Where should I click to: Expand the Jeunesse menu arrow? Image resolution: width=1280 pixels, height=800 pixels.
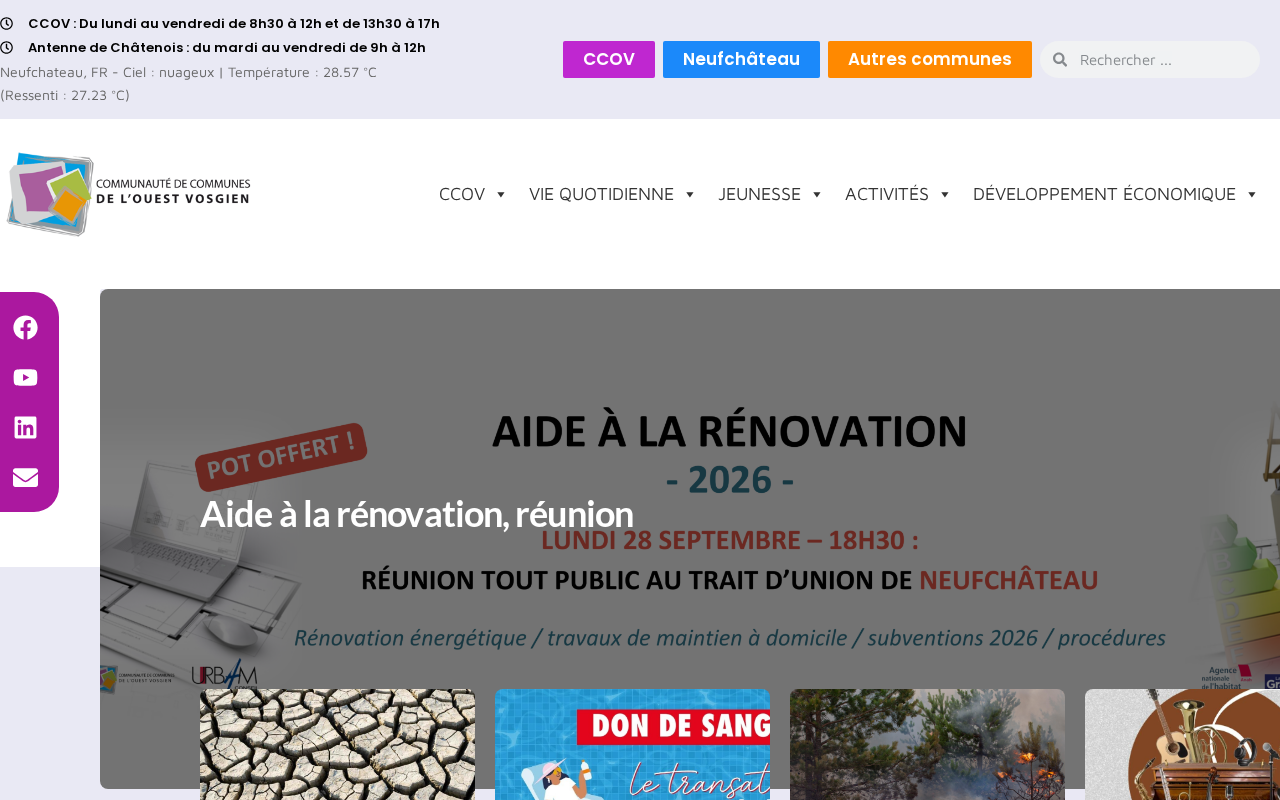pyautogui.click(x=816, y=194)
